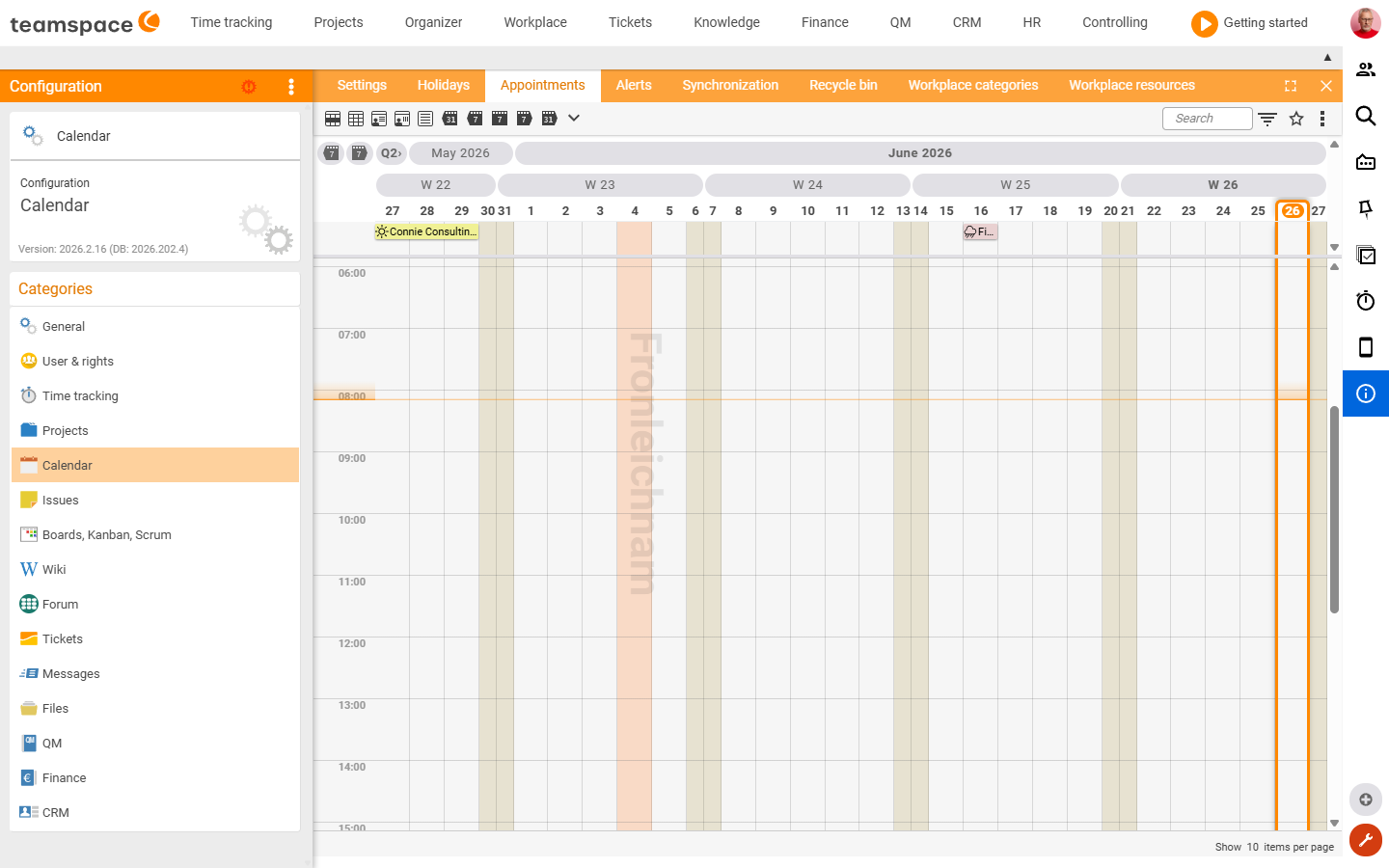The width and height of the screenshot is (1389, 868).
Task: Click the right-pointing 7 pill beside Q2
Action: tap(359, 153)
